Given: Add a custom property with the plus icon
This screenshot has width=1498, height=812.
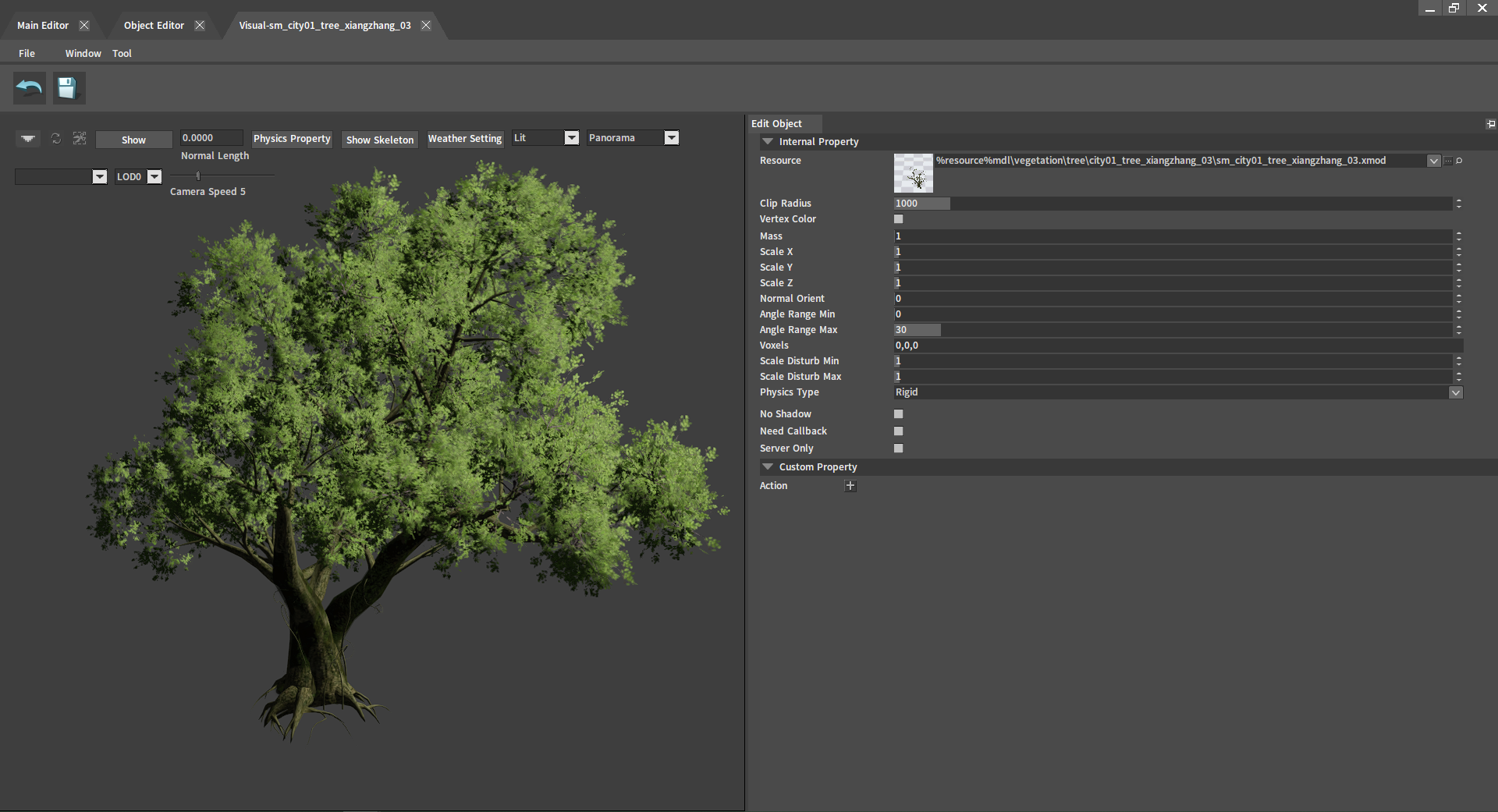Looking at the screenshot, I should [x=850, y=486].
